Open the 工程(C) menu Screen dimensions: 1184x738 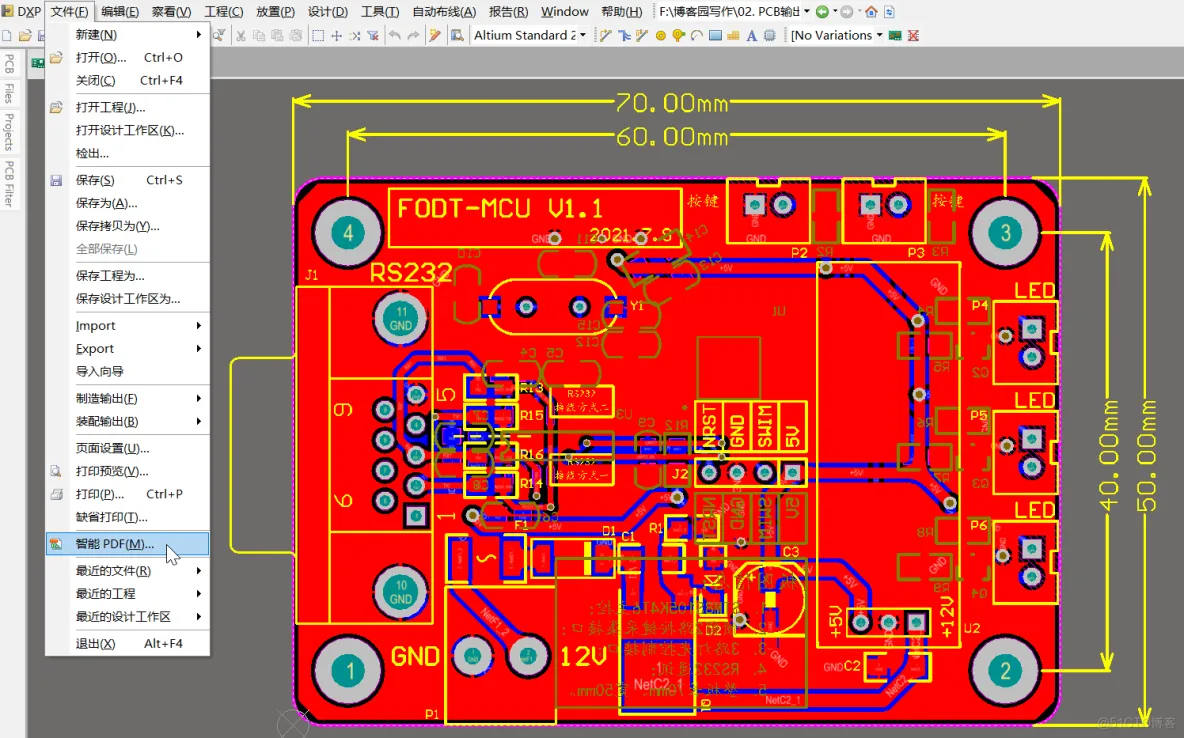224,11
